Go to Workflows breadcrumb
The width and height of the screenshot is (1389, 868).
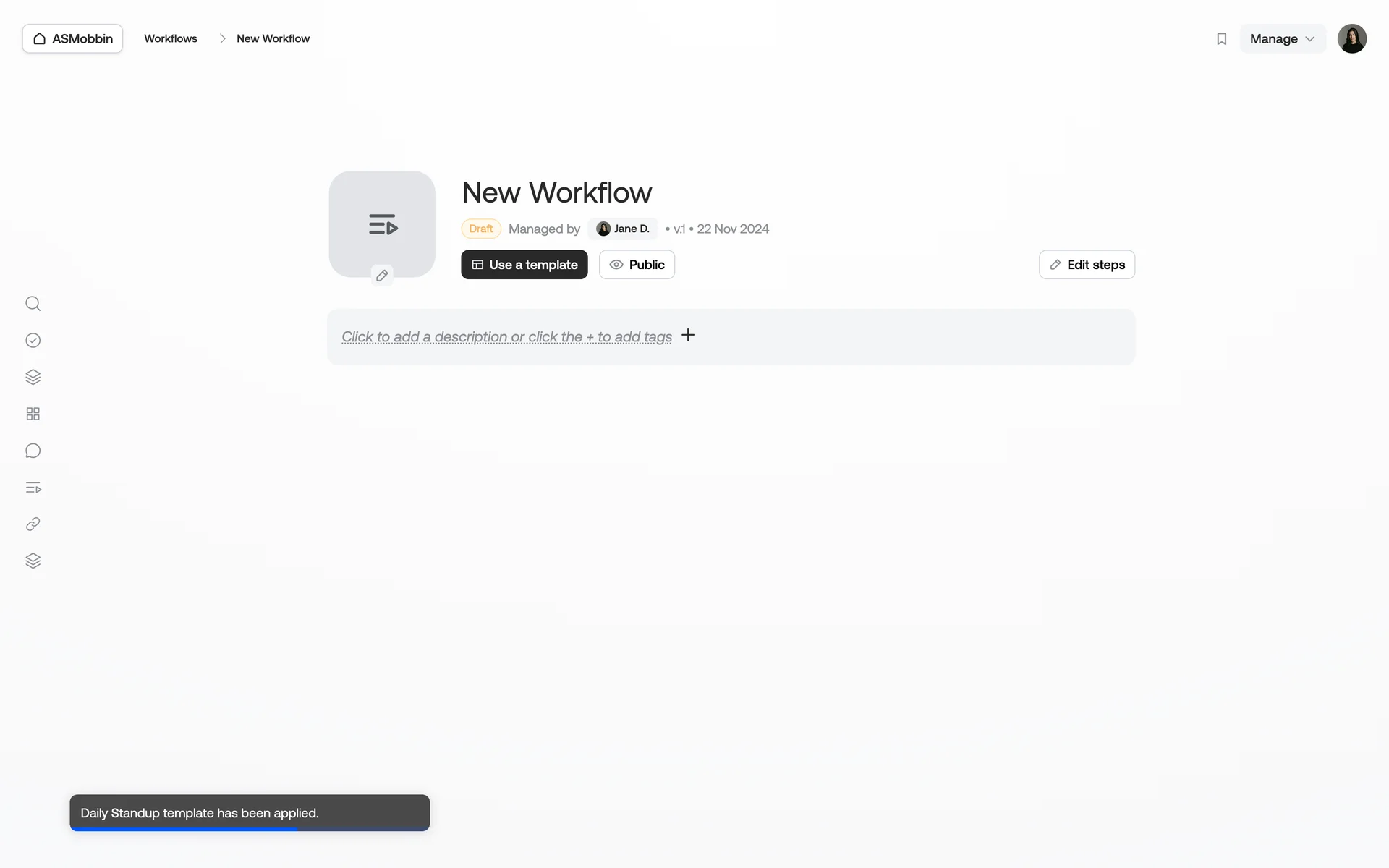pyautogui.click(x=171, y=39)
